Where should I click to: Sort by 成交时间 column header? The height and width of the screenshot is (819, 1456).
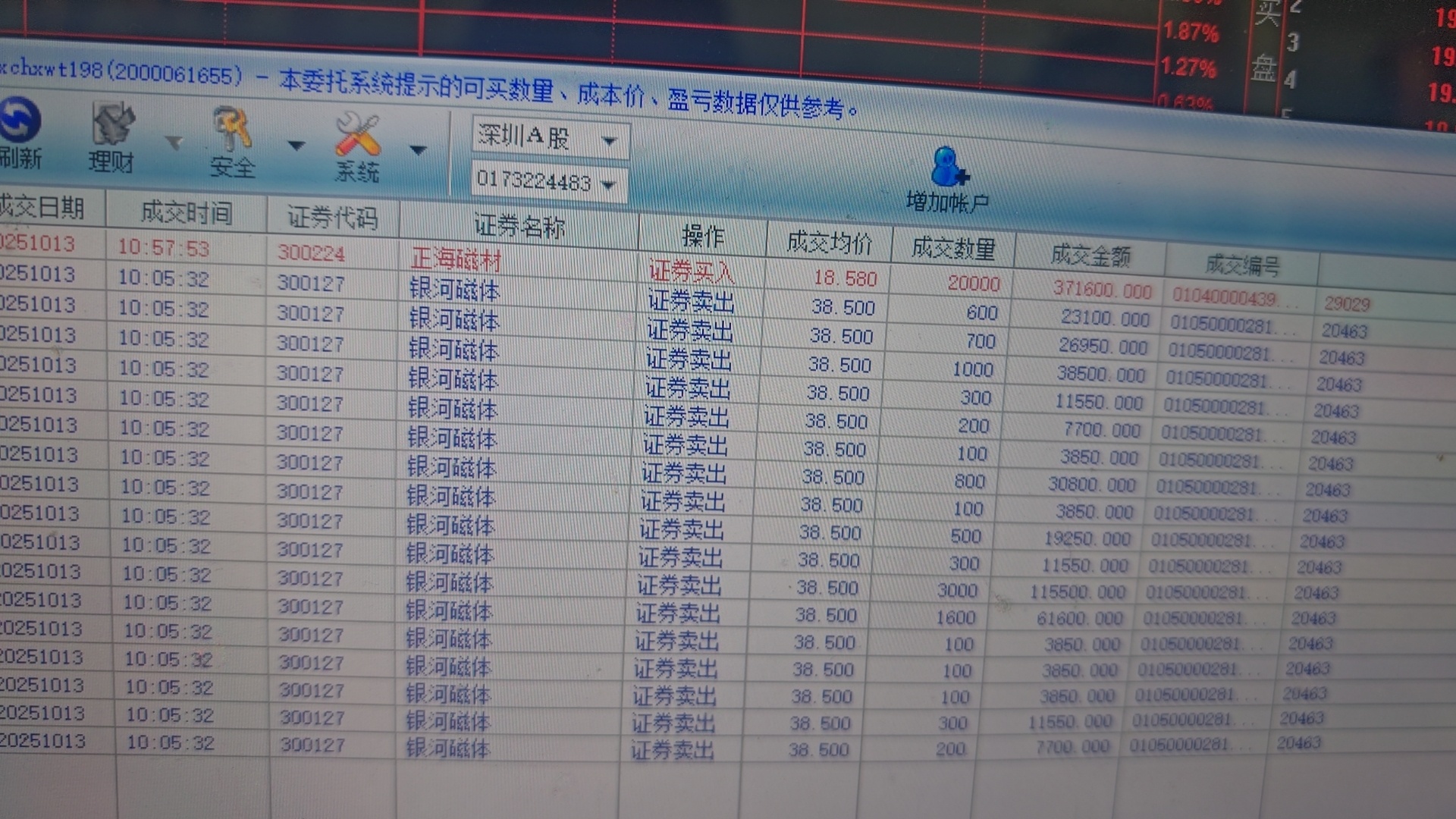[186, 213]
